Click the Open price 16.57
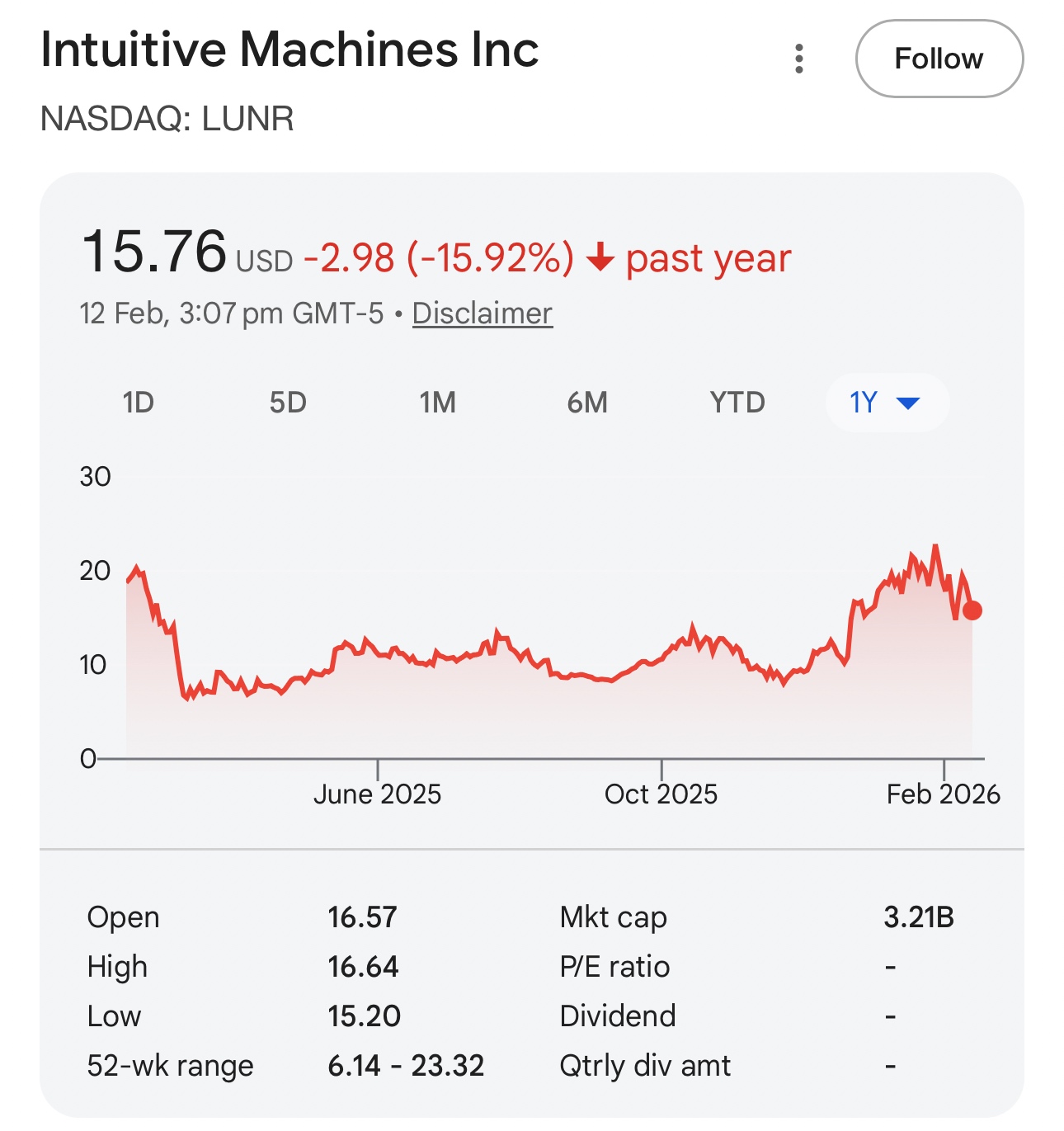 coord(362,917)
